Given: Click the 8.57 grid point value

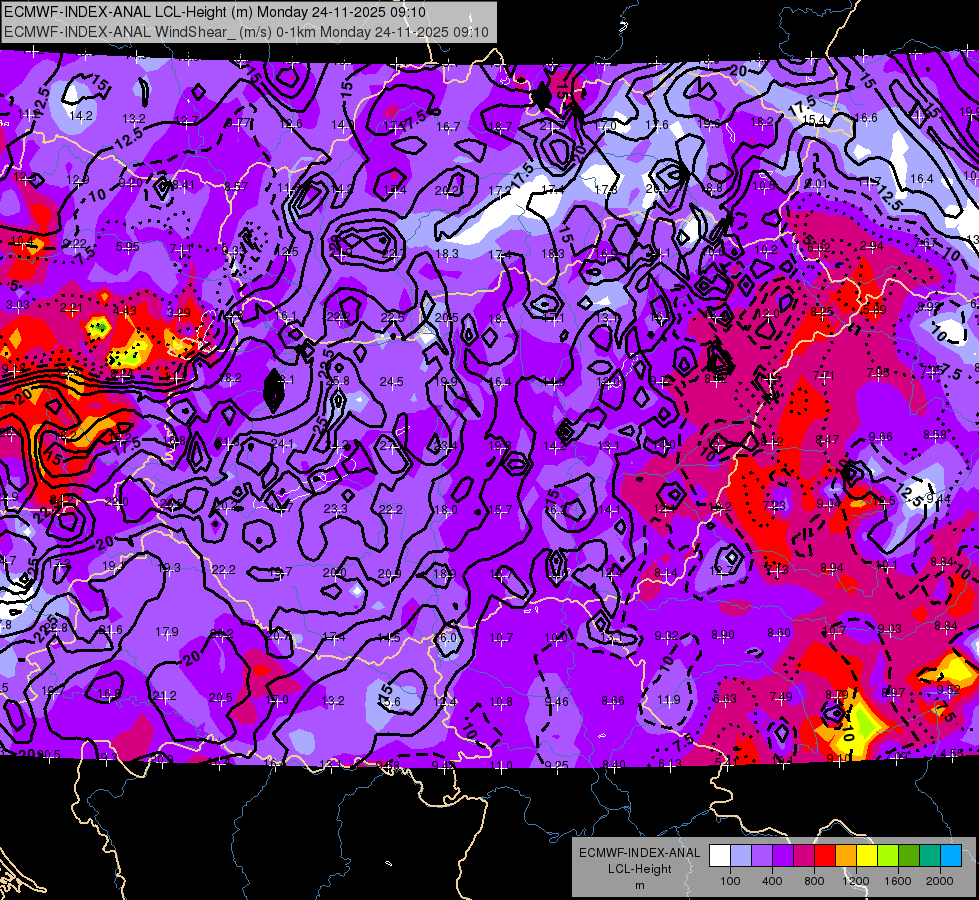Looking at the screenshot, I should [x=236, y=187].
